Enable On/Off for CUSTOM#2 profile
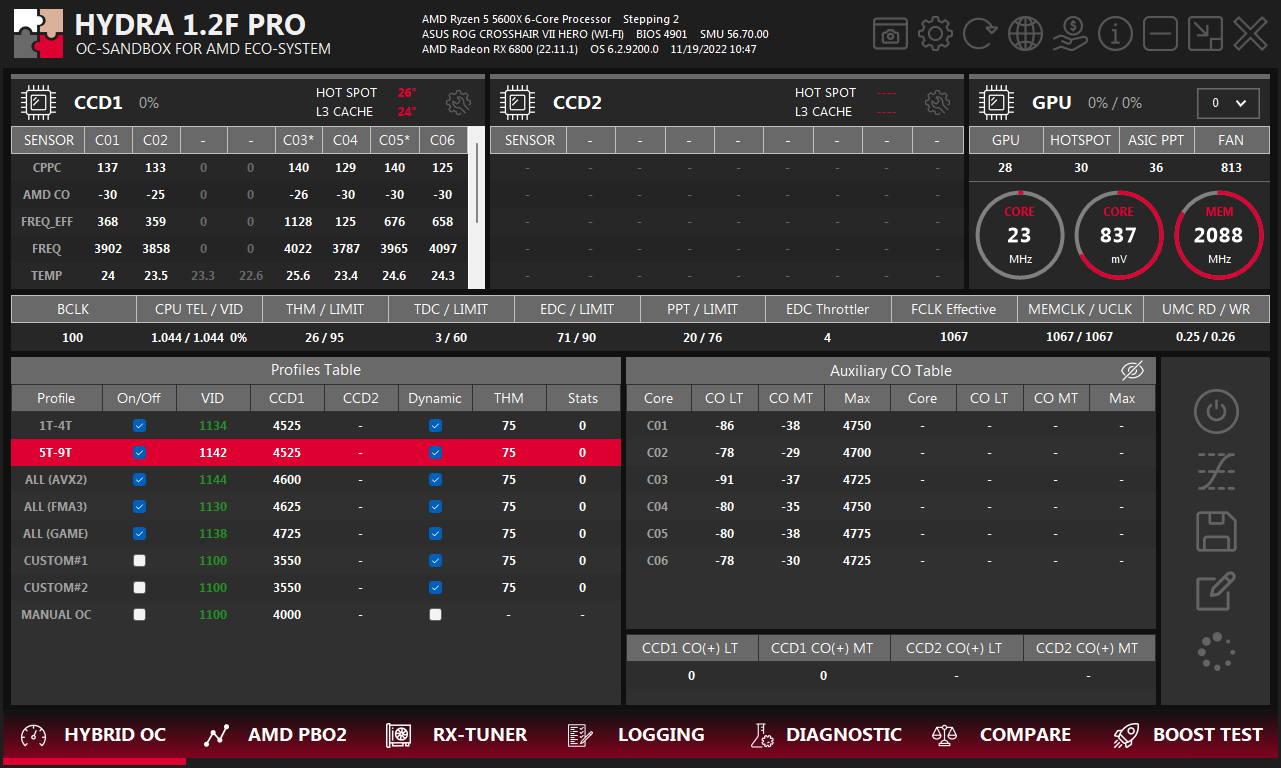The height and width of the screenshot is (768, 1281). (139, 587)
